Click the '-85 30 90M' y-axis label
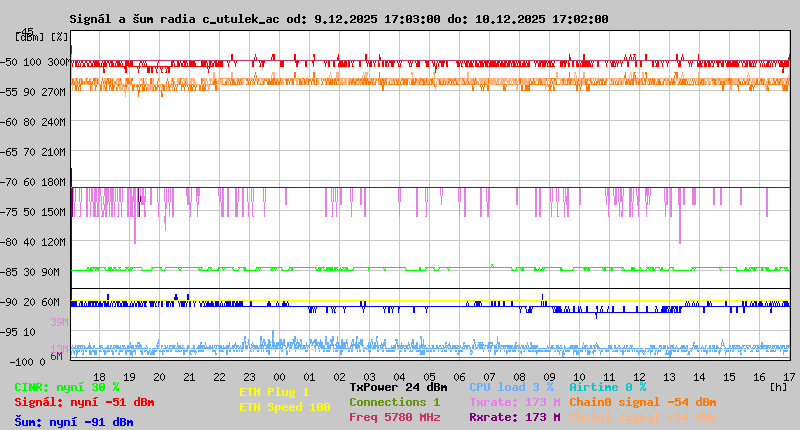 click(x=30, y=272)
